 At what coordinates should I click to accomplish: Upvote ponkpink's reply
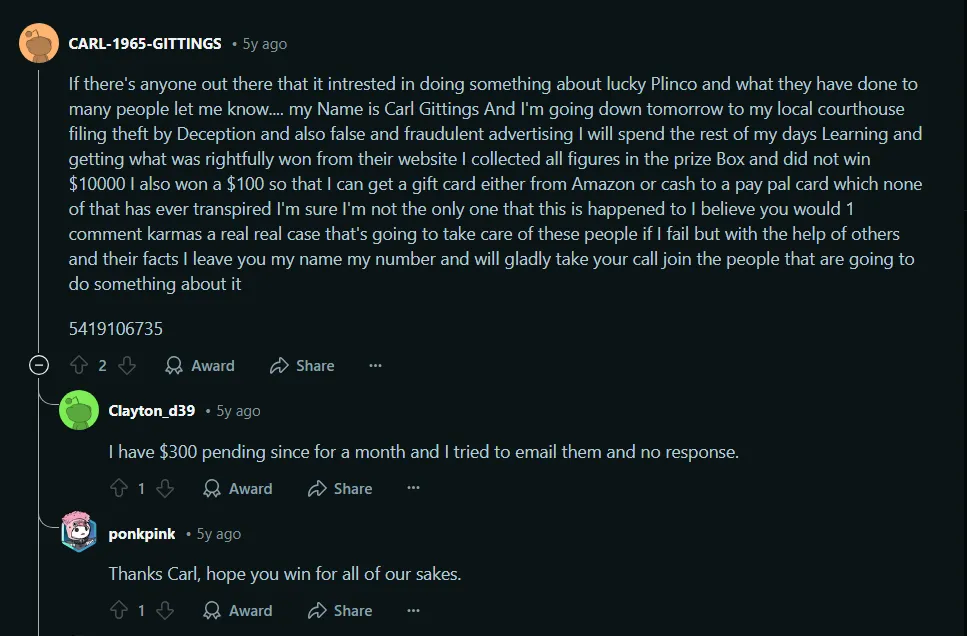pyautogui.click(x=118, y=610)
